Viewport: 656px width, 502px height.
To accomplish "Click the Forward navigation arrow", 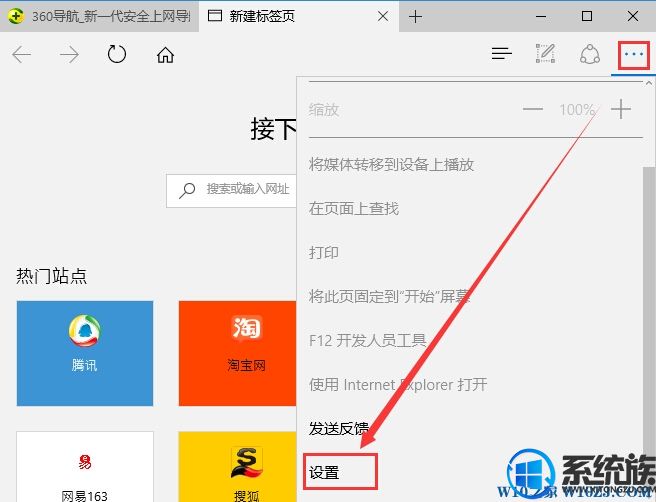I will (69, 54).
